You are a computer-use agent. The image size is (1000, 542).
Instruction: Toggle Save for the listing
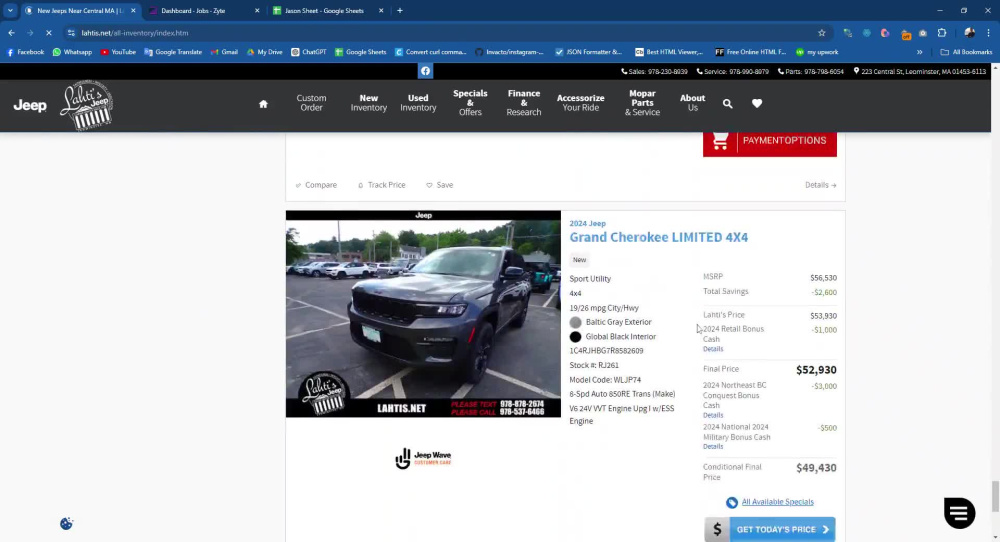439,185
